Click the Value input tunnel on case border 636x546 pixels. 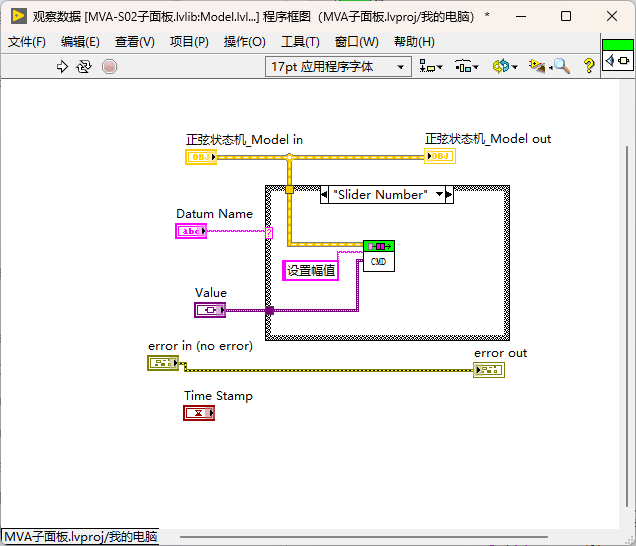click(269, 311)
